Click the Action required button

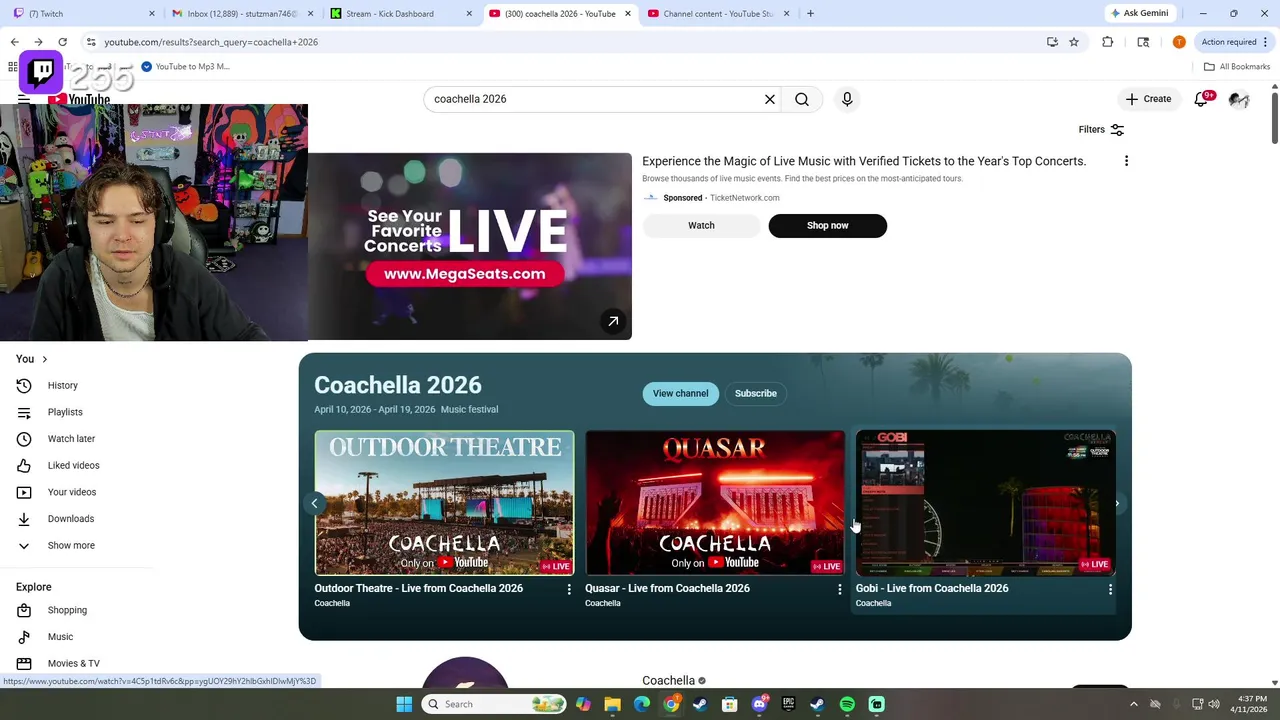[x=1228, y=42]
